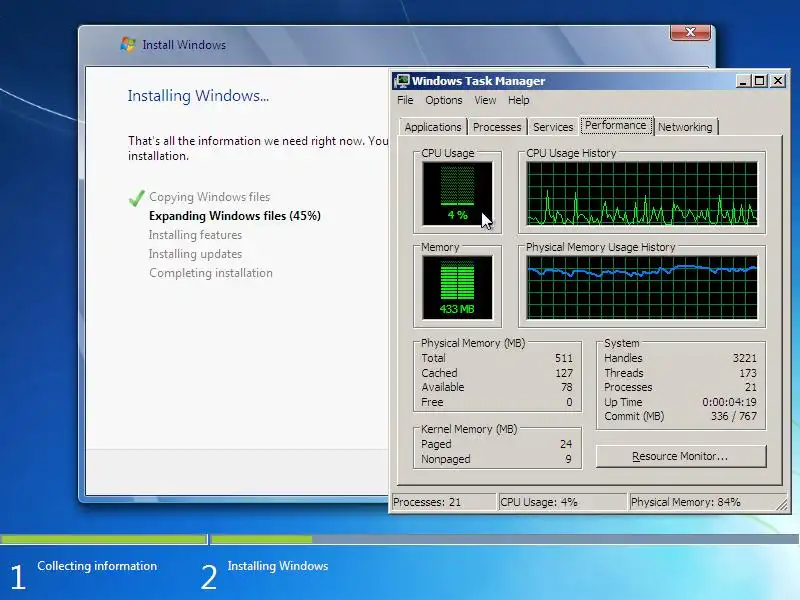
Task: Click 'Physical Memory: 84%' in status bar
Action: (686, 502)
